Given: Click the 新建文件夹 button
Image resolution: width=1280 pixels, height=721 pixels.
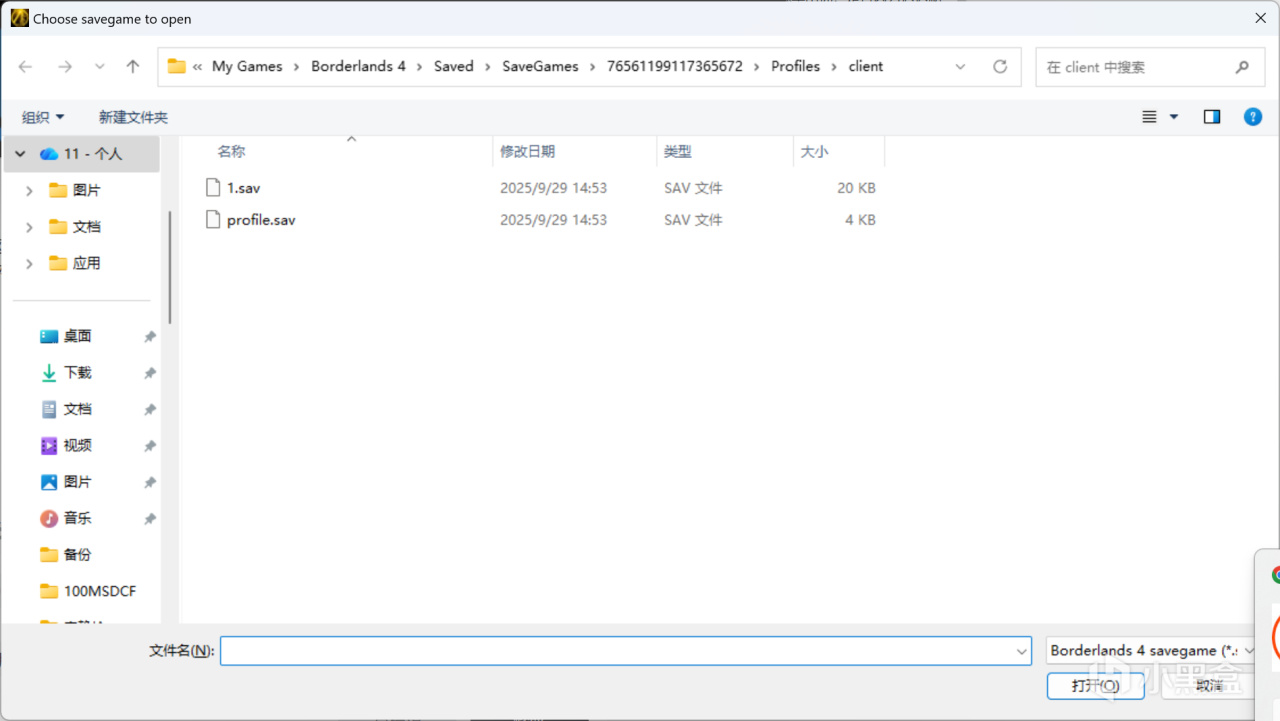Looking at the screenshot, I should click(x=133, y=117).
